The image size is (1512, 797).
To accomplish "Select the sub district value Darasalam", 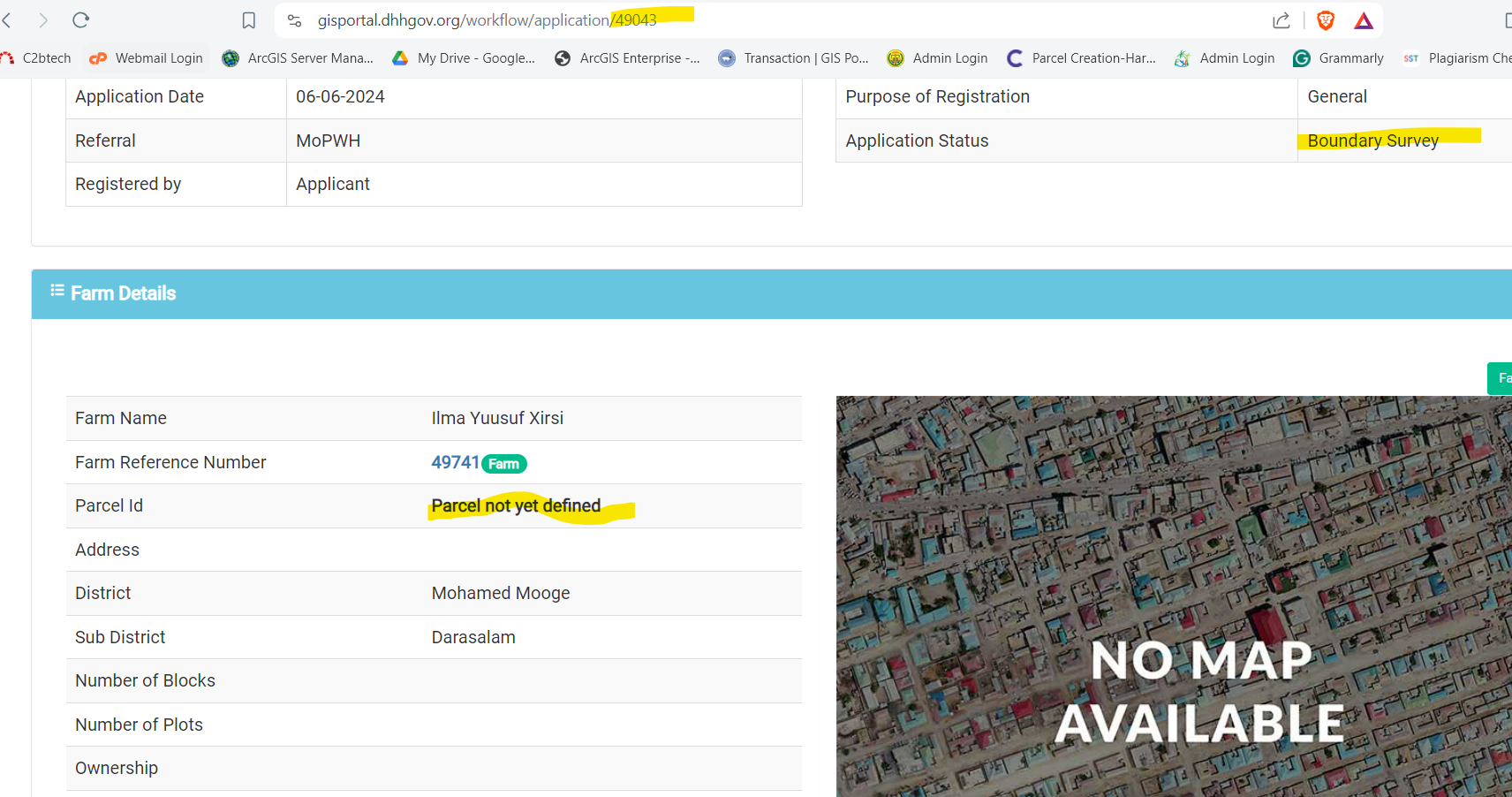I will coord(473,637).
